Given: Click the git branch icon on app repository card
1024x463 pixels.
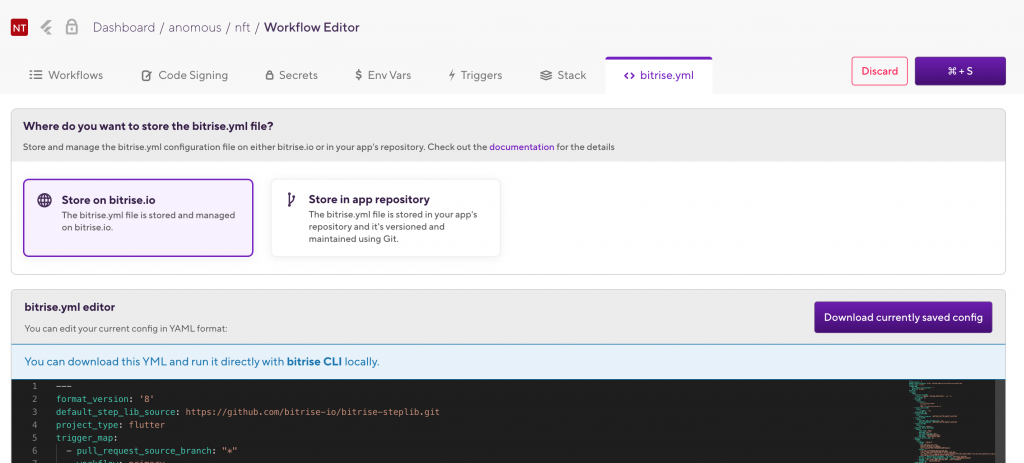Looking at the screenshot, I should point(291,200).
